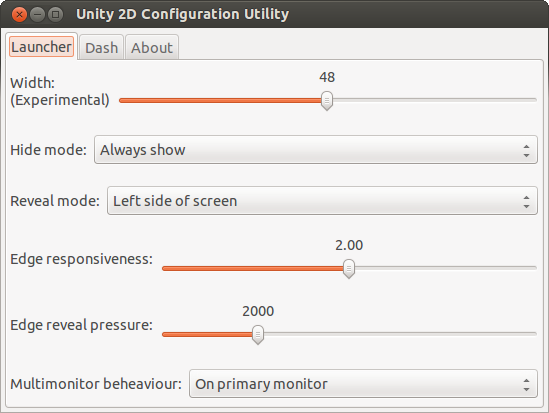Open the About tab
The height and width of the screenshot is (413, 549).
tap(152, 48)
